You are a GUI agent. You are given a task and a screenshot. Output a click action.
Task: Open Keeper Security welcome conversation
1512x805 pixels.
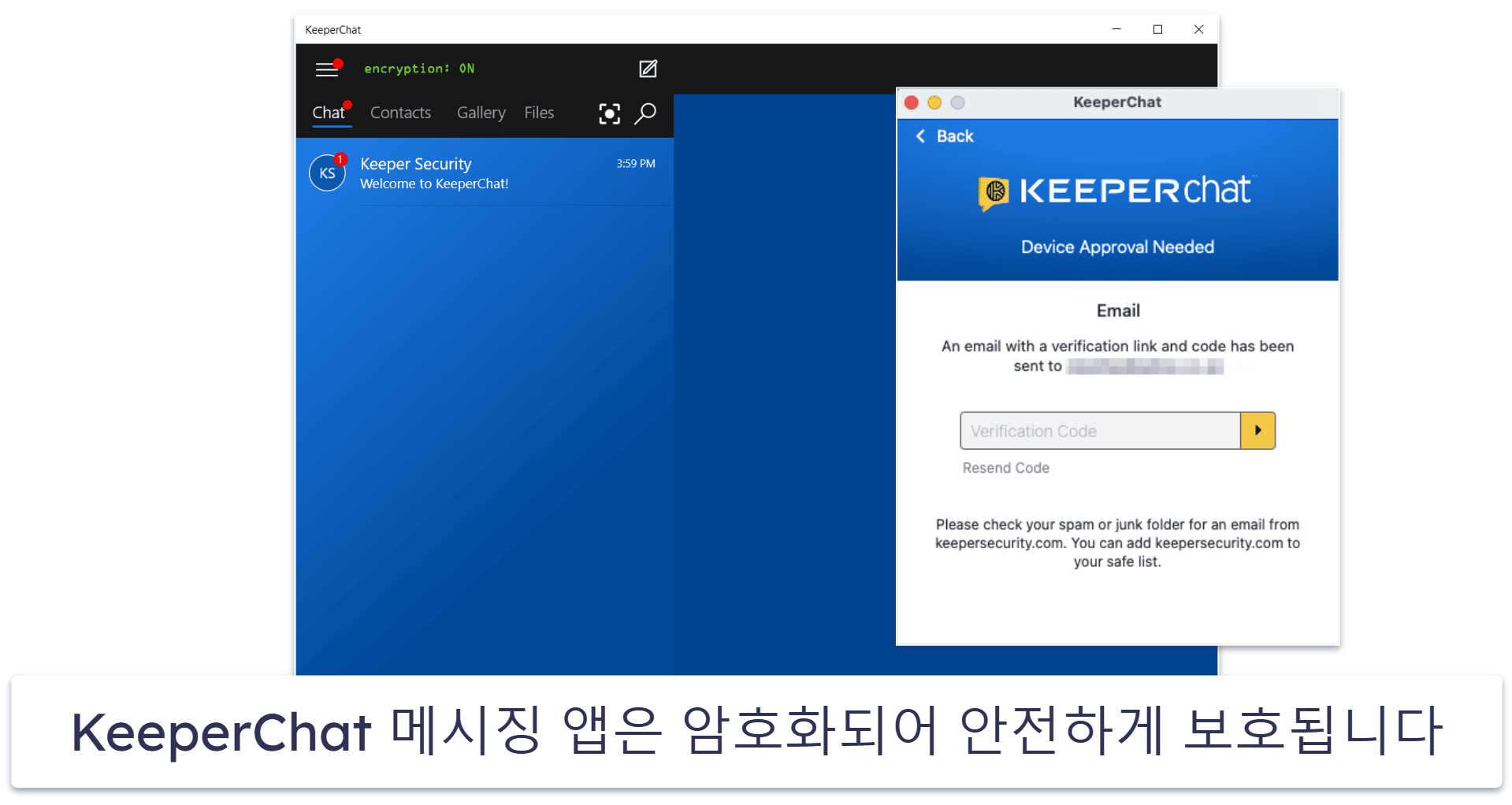click(485, 173)
